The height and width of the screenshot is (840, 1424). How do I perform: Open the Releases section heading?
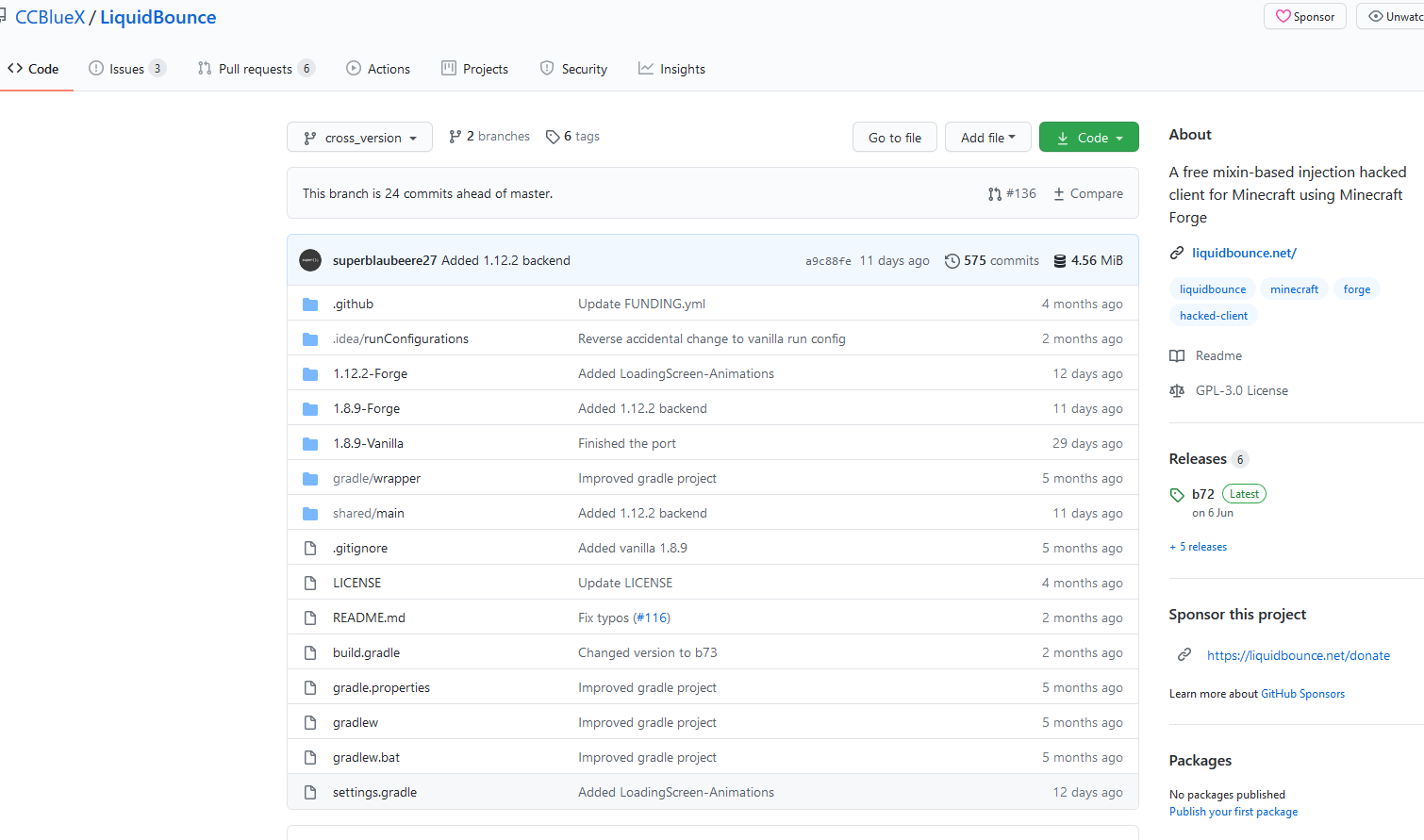tap(1198, 459)
